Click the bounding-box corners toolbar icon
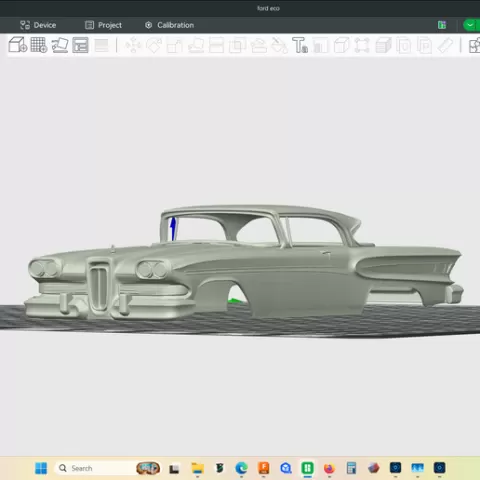This screenshot has width=480, height=480. pyautogui.click(x=362, y=45)
